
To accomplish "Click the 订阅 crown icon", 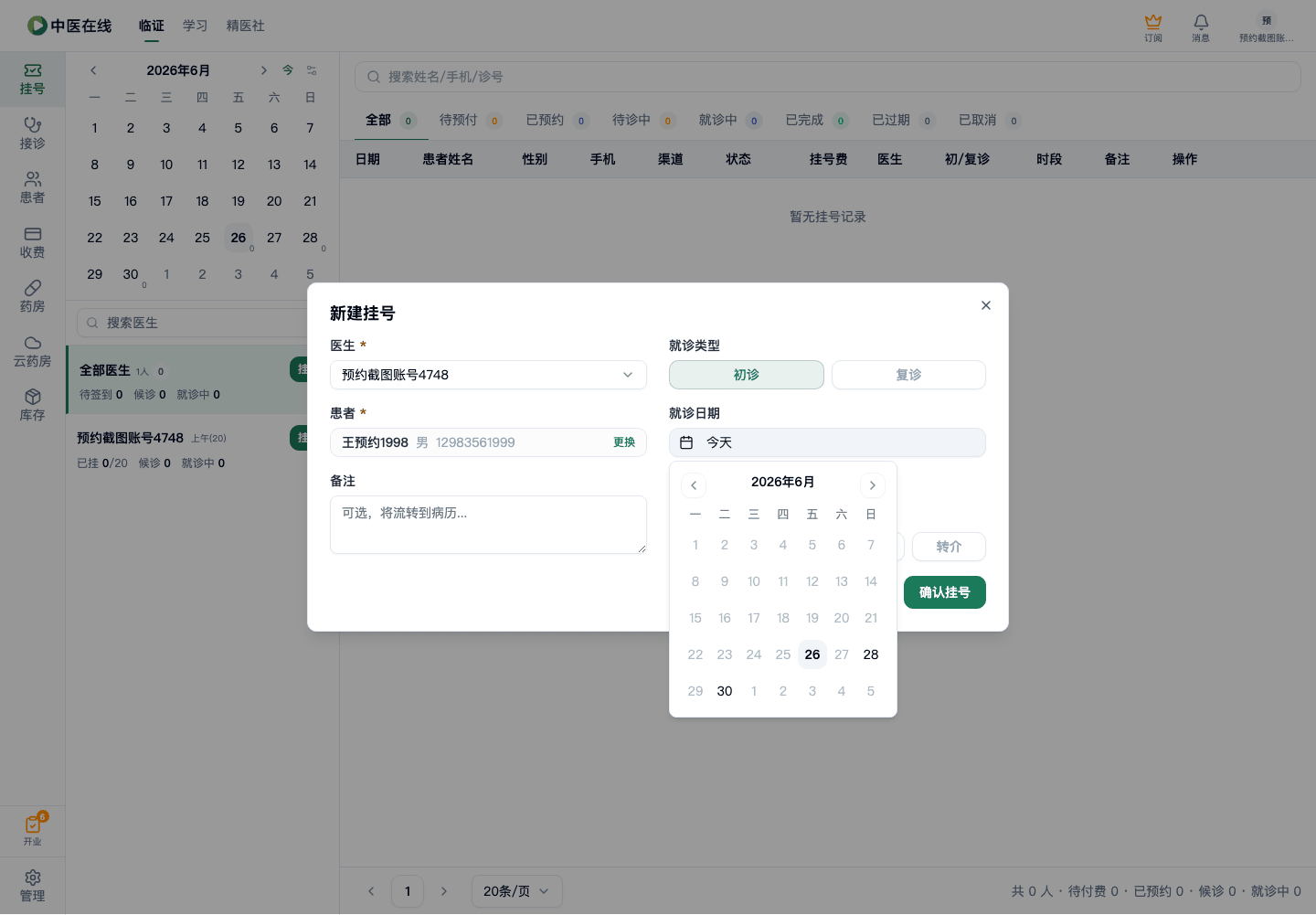I will click(1153, 27).
